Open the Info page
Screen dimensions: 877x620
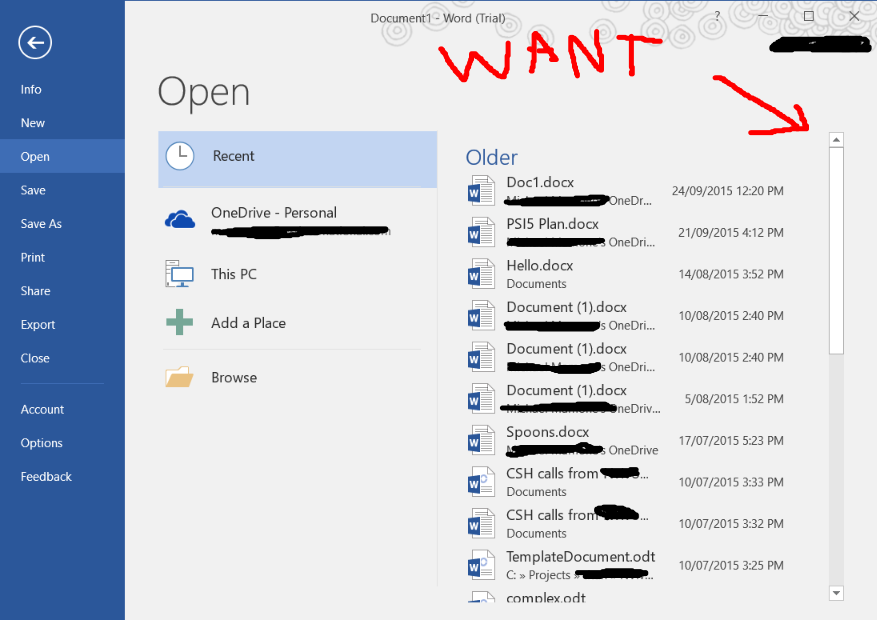coord(62,89)
